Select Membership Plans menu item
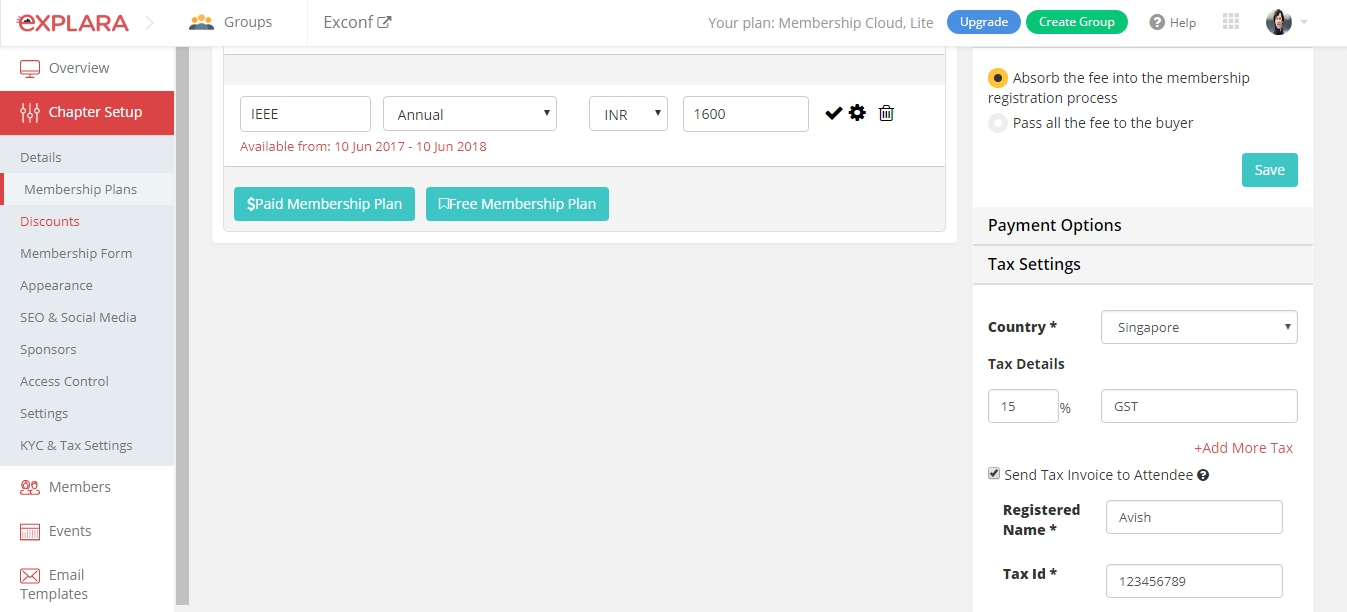 (x=81, y=189)
